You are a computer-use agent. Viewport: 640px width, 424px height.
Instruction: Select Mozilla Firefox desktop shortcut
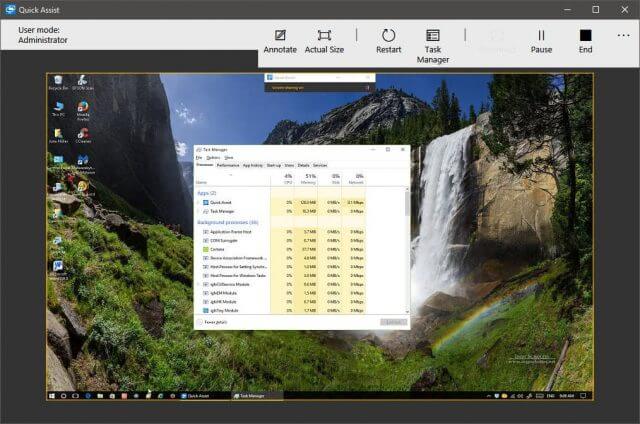83,111
